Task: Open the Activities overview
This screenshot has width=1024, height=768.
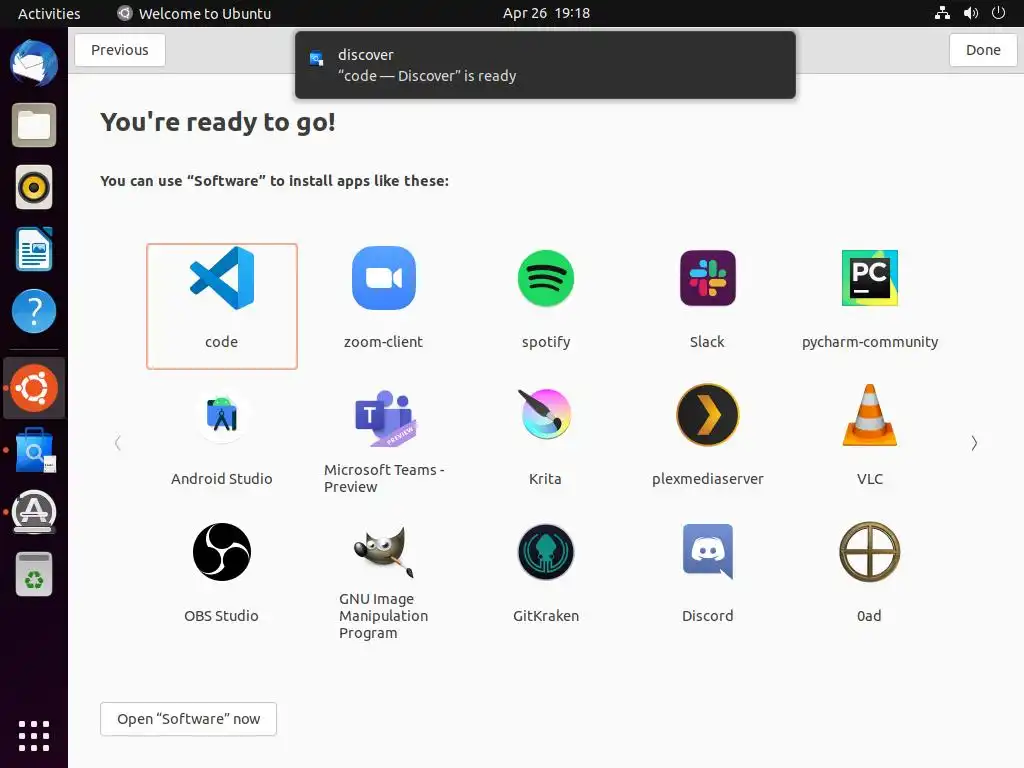Action: coord(49,13)
